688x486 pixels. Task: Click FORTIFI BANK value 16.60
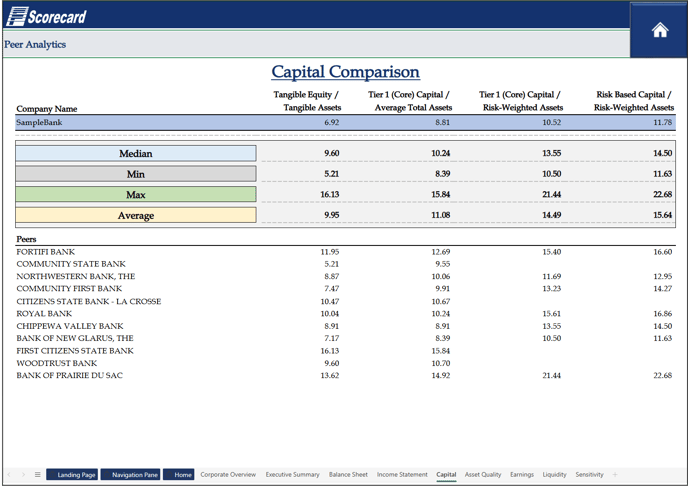click(663, 252)
